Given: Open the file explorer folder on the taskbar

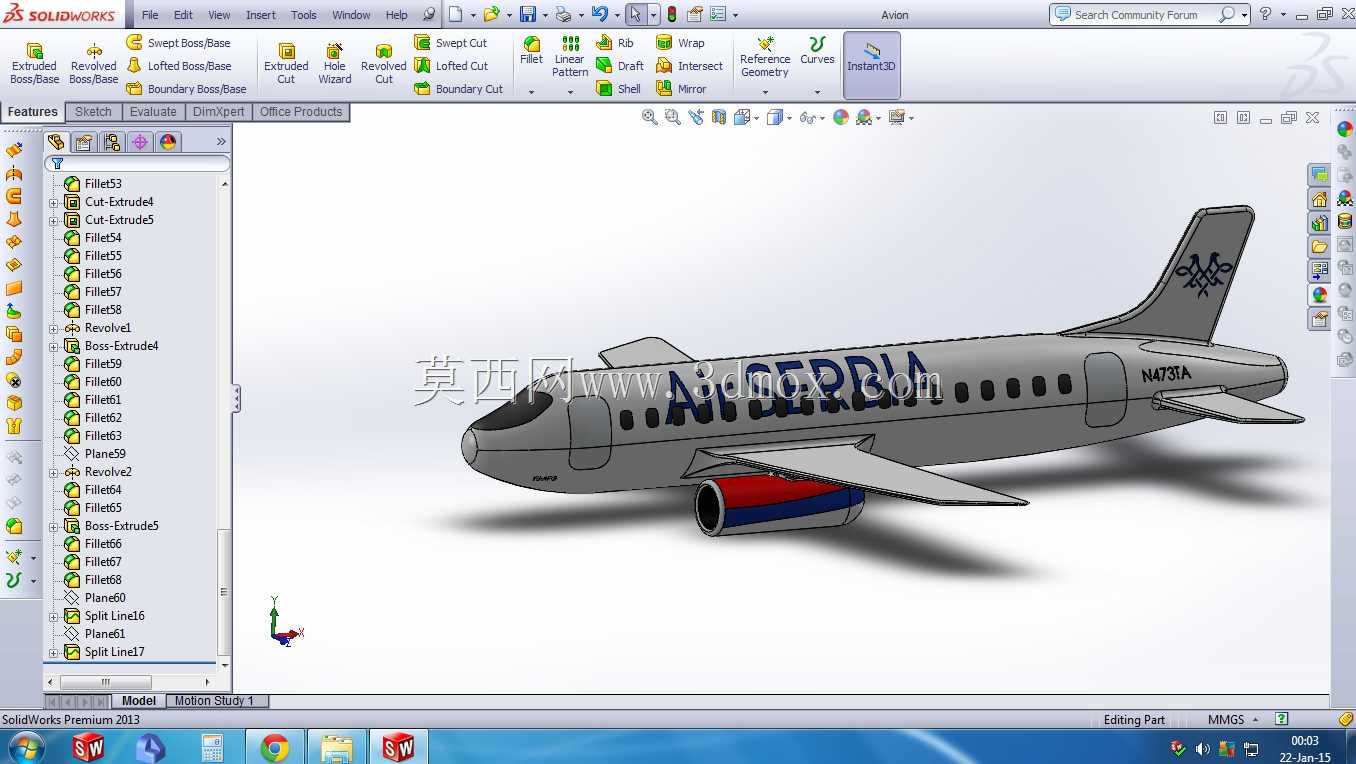Looking at the screenshot, I should coord(337,747).
